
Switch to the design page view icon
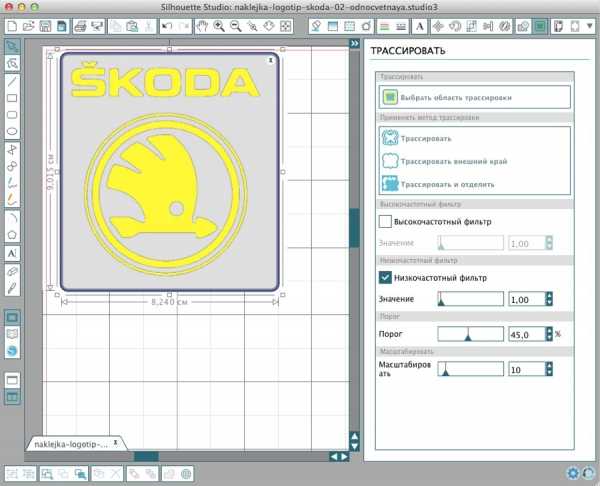(12, 317)
